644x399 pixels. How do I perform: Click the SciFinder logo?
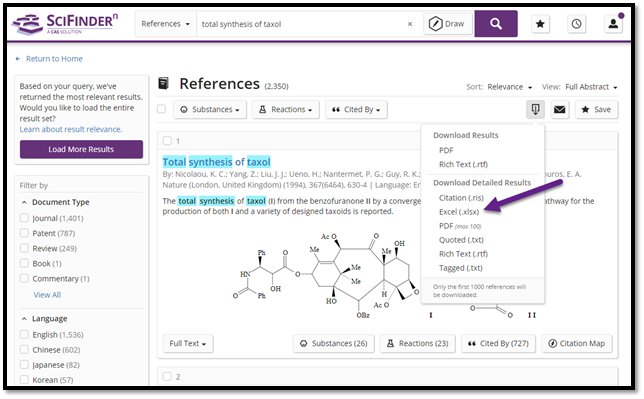coord(65,24)
